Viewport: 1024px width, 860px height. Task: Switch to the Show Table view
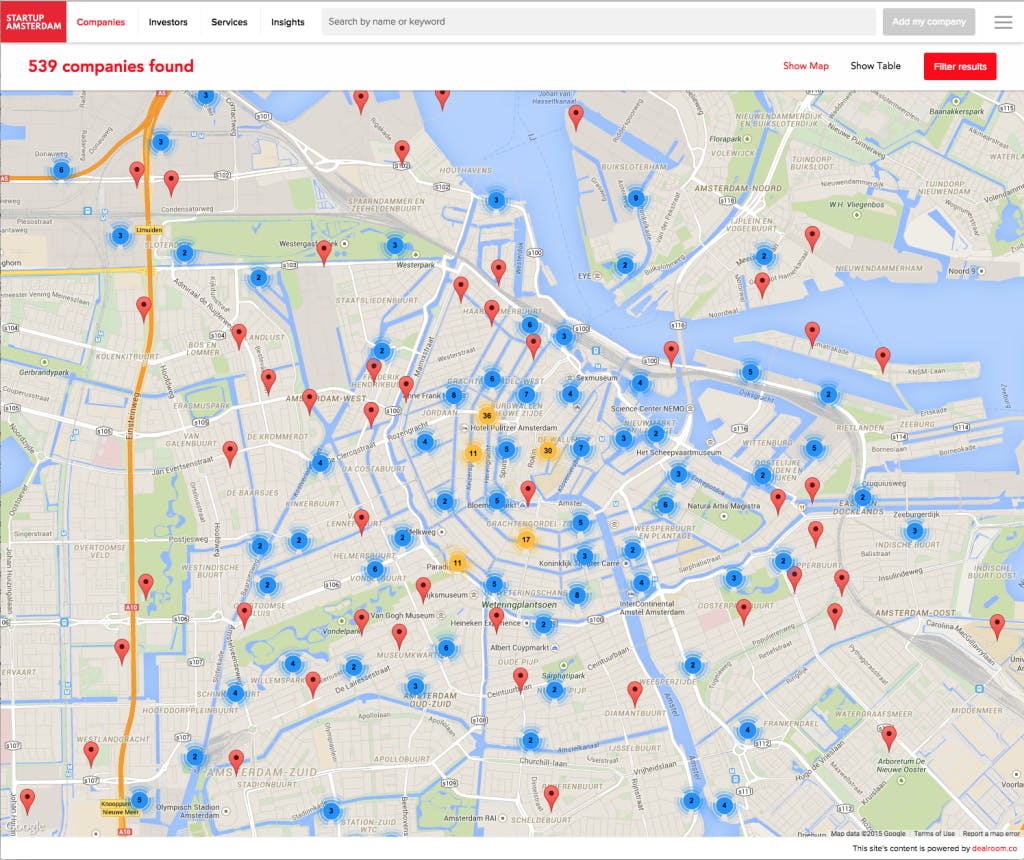[875, 65]
